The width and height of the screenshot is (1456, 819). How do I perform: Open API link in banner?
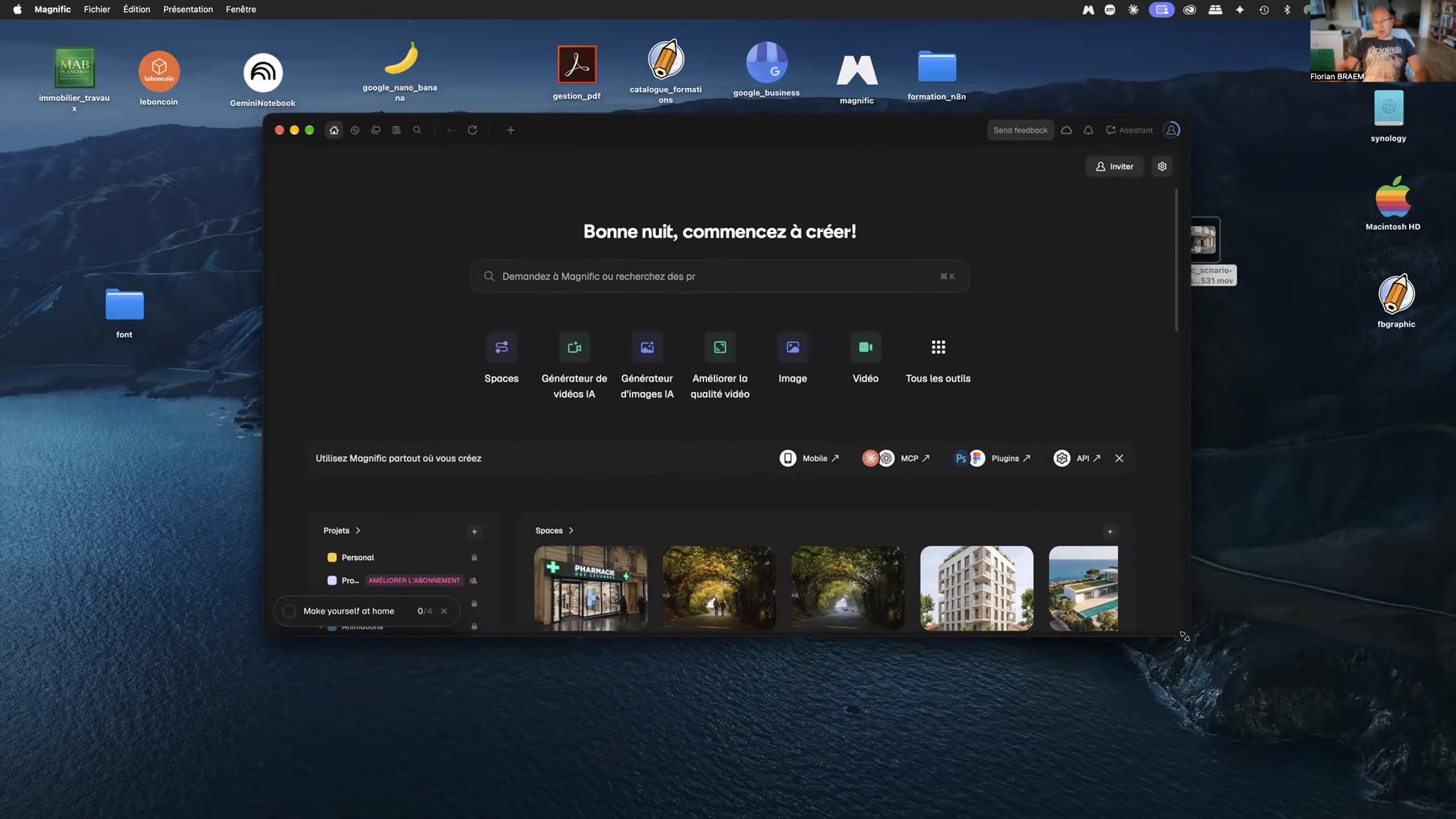coord(1077,458)
